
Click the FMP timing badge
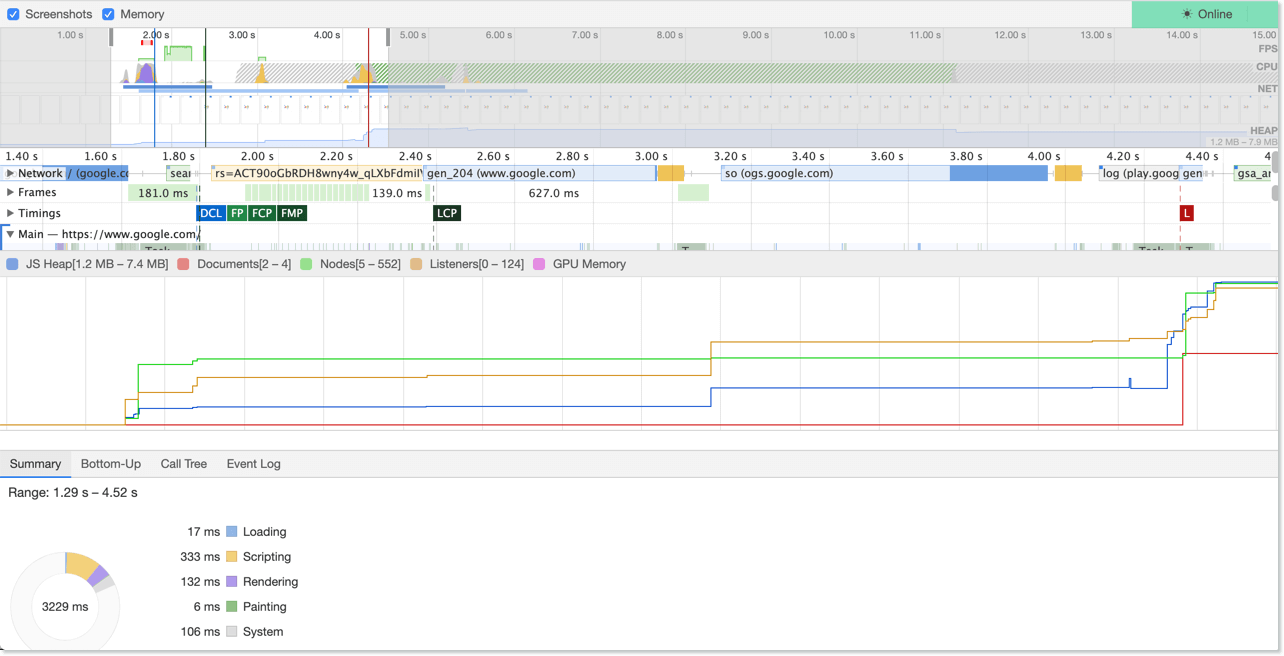pos(291,213)
